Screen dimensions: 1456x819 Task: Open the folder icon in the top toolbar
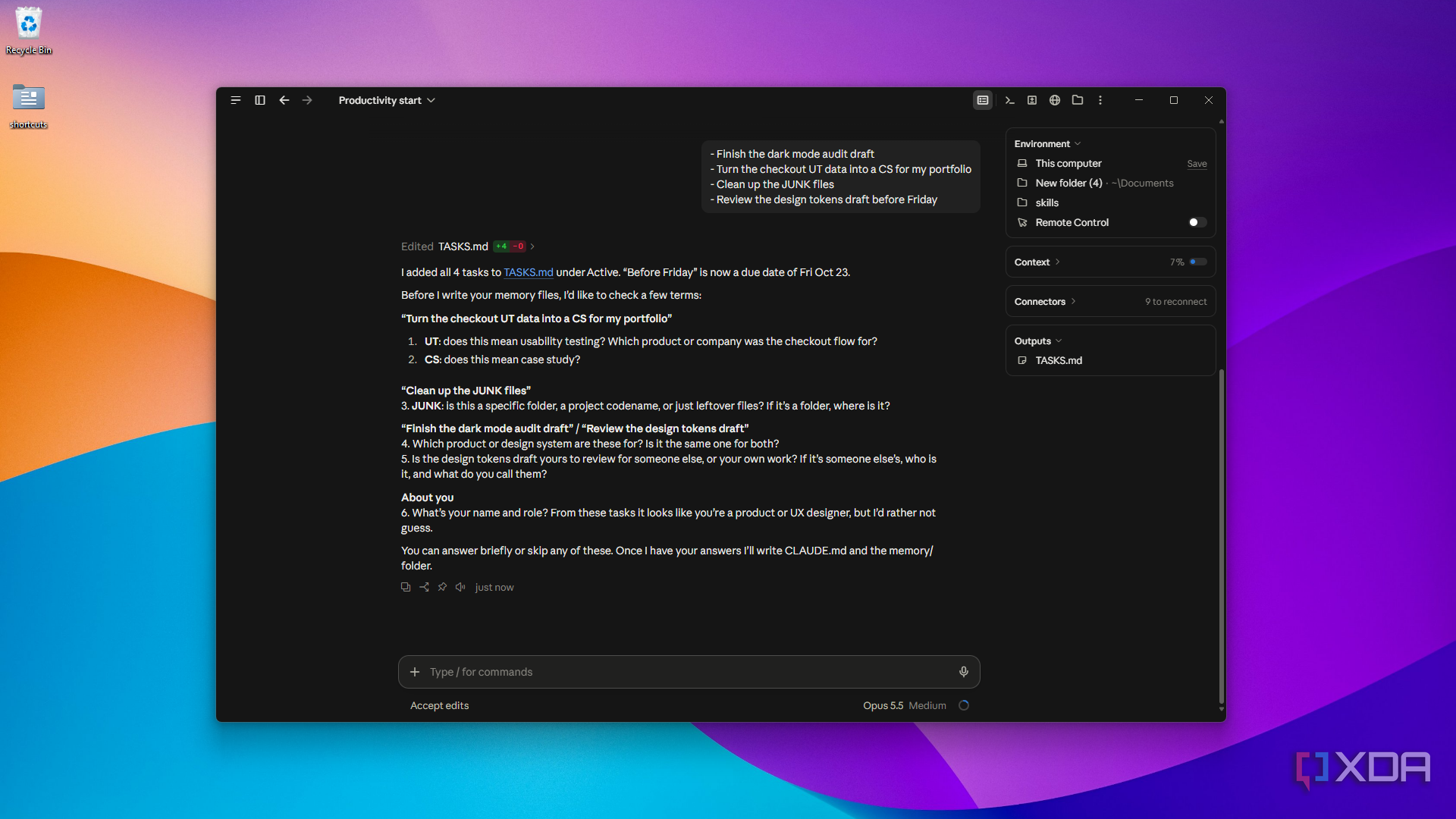pos(1078,100)
